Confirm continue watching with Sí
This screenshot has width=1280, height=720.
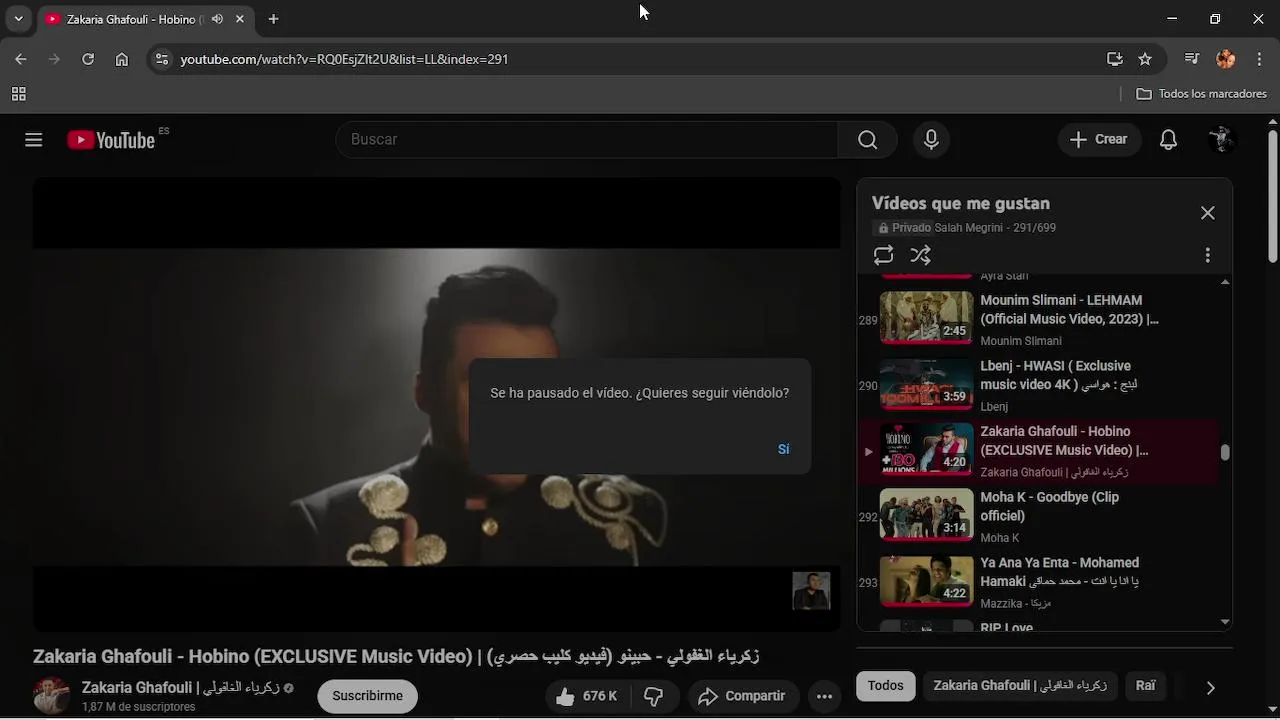(784, 449)
